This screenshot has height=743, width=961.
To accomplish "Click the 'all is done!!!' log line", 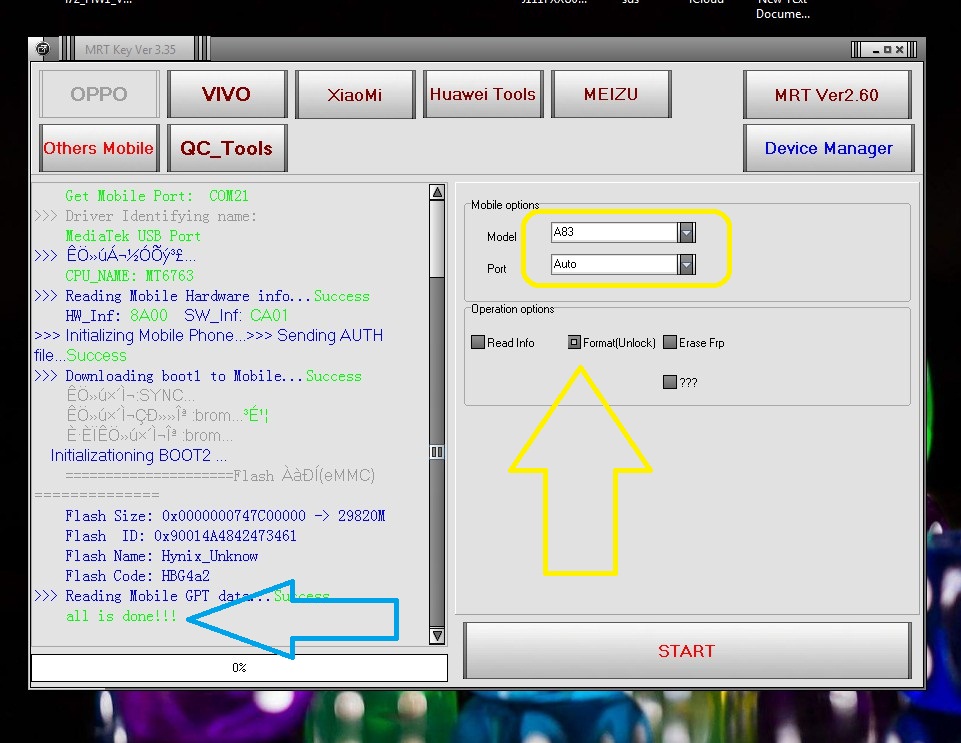I will (121, 616).
